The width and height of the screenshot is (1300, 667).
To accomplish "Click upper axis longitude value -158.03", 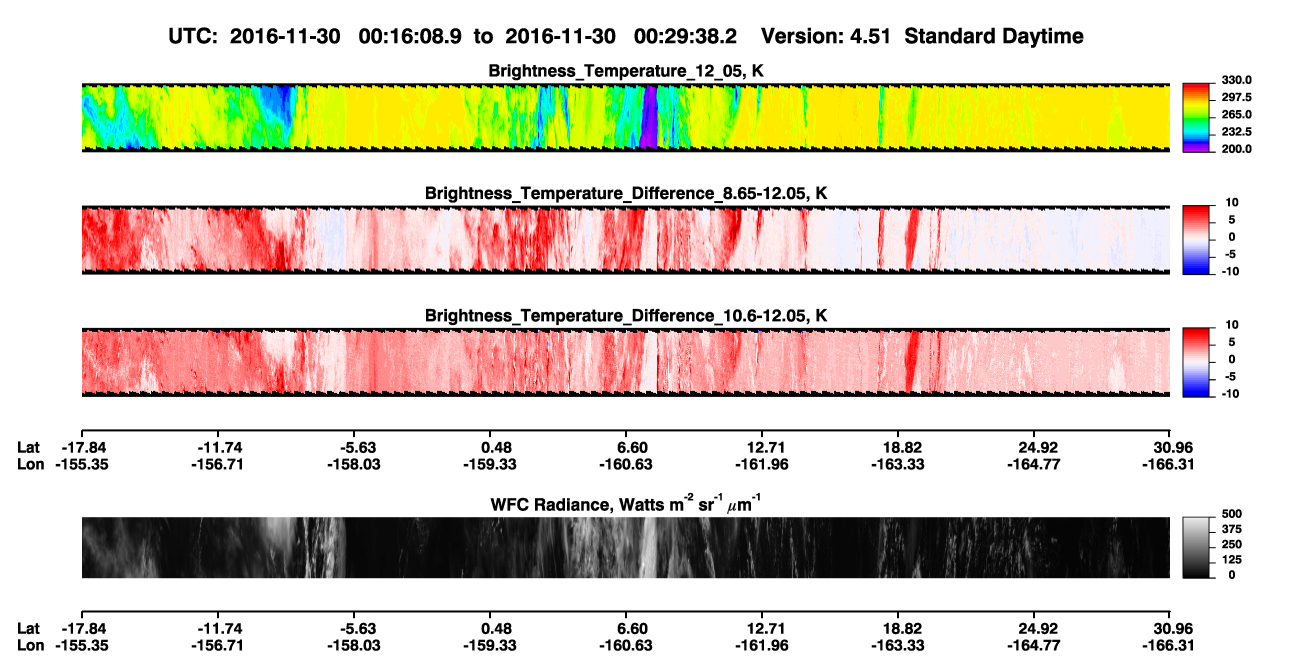I will [354, 465].
